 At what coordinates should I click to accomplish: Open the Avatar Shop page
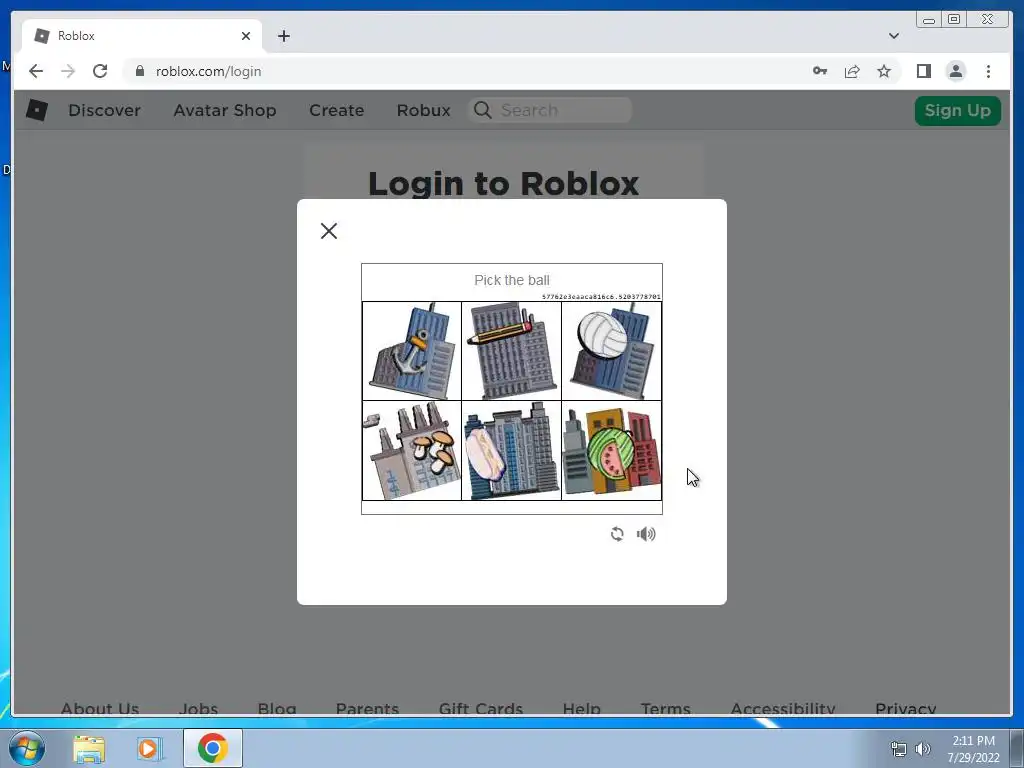pos(225,110)
